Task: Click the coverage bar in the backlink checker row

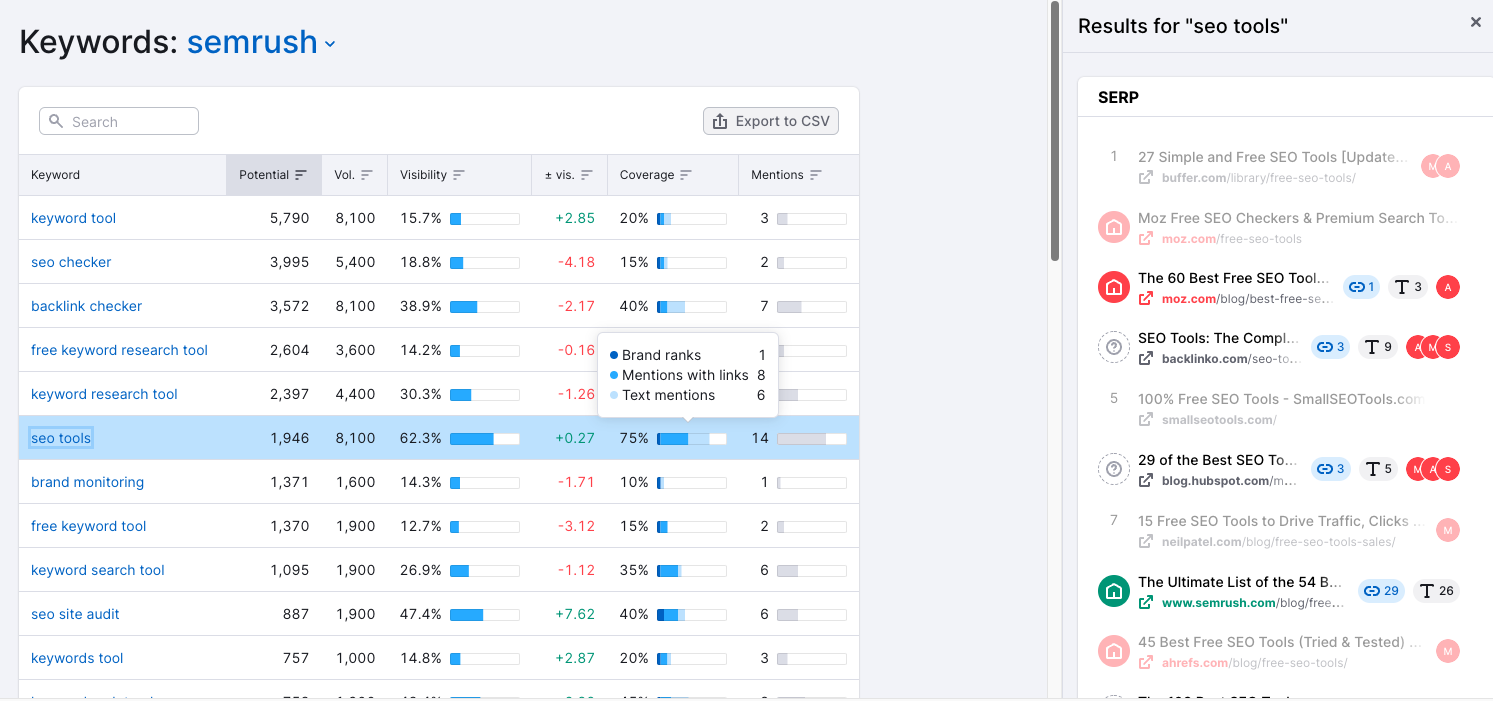Action: (692, 306)
